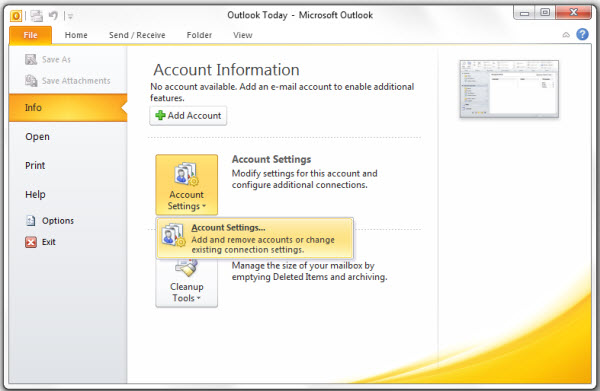The image size is (600, 391).
Task: Click the Add Account button
Action: 188,116
